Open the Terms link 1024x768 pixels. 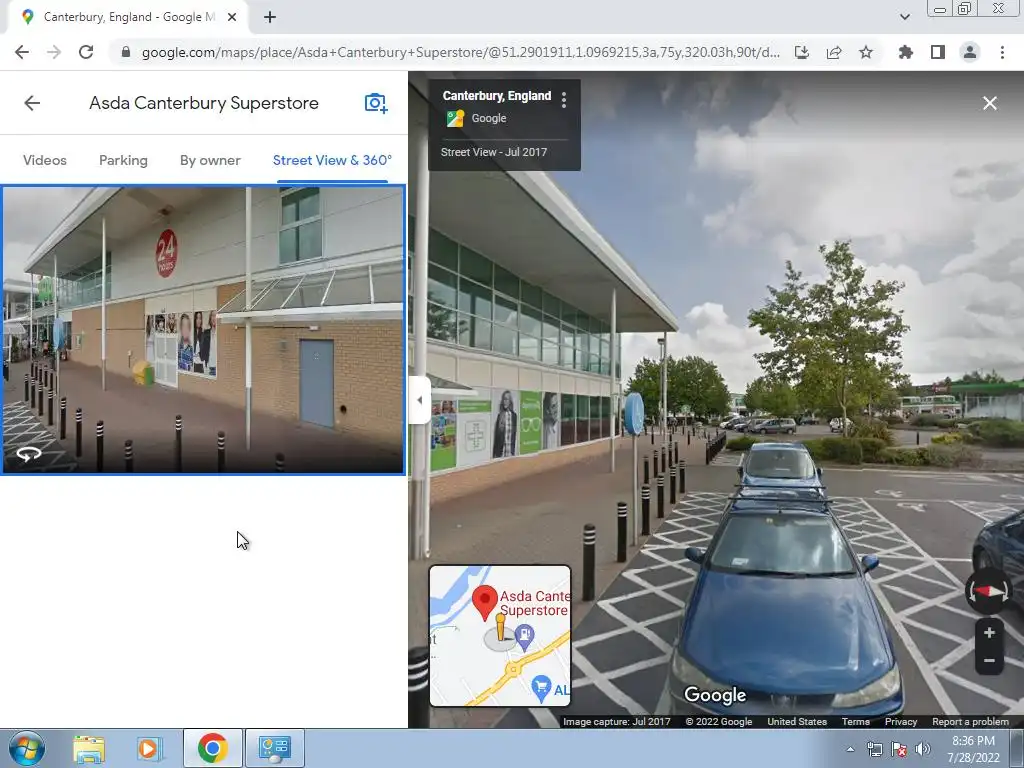click(x=856, y=722)
